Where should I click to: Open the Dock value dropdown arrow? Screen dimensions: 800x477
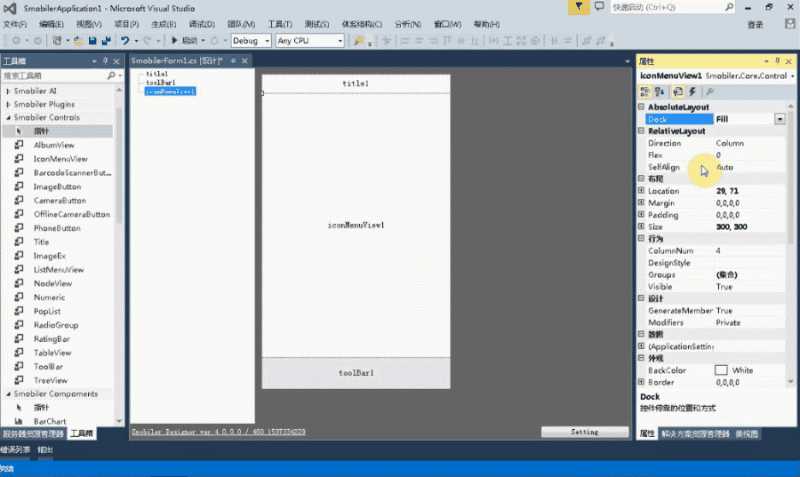point(780,119)
